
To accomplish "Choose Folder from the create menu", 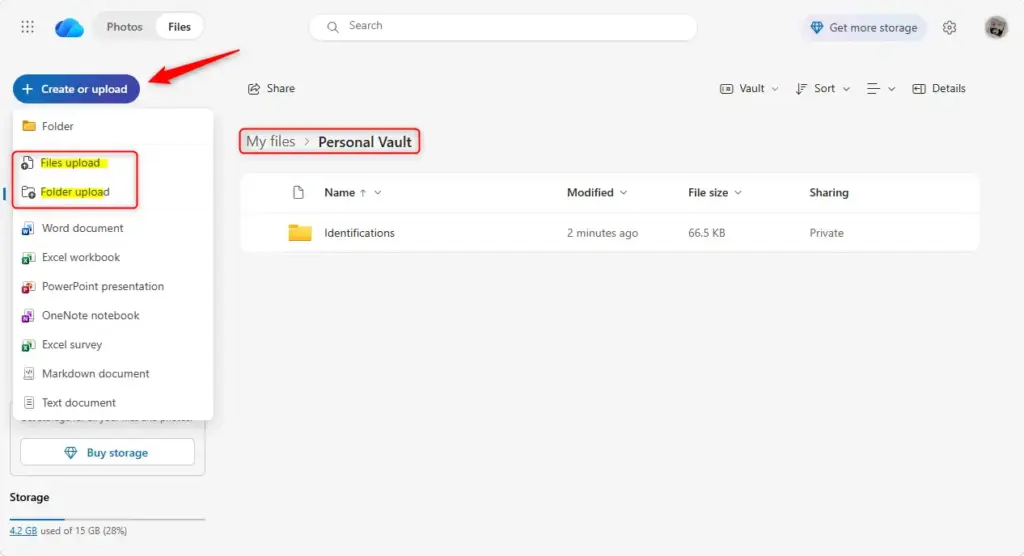I will [112, 126].
